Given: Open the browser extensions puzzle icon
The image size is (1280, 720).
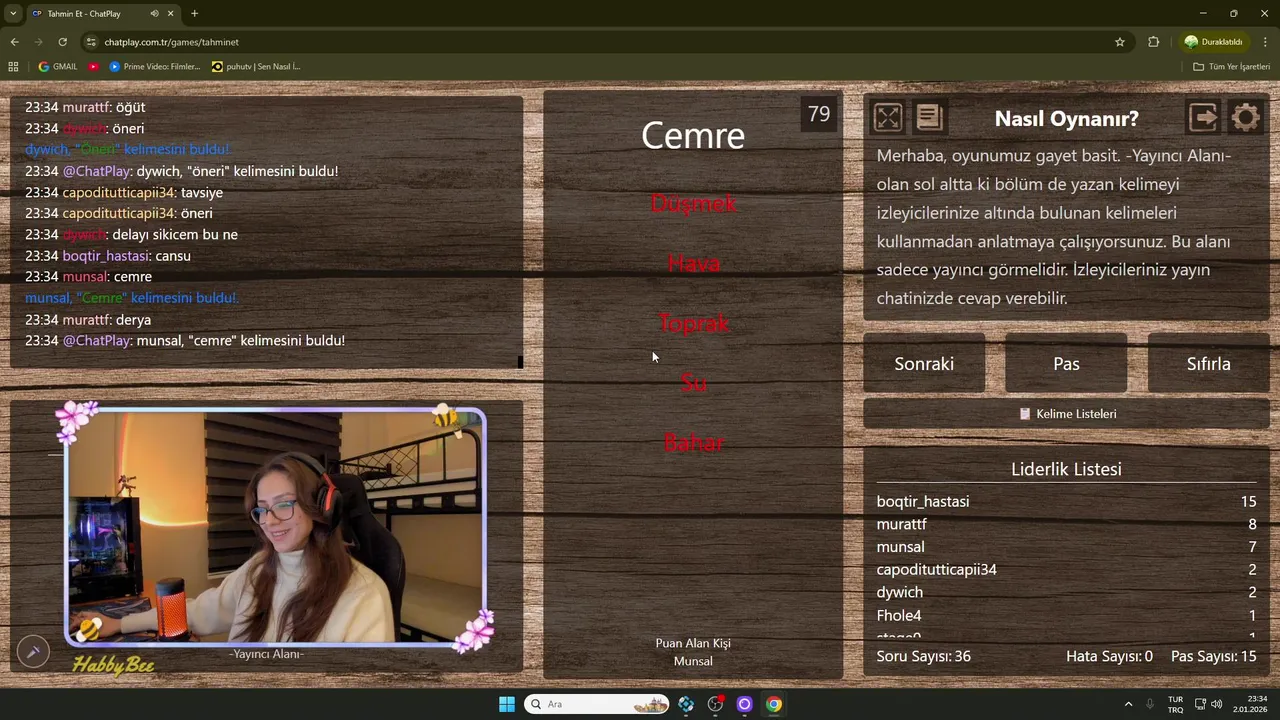Looking at the screenshot, I should [x=1153, y=42].
